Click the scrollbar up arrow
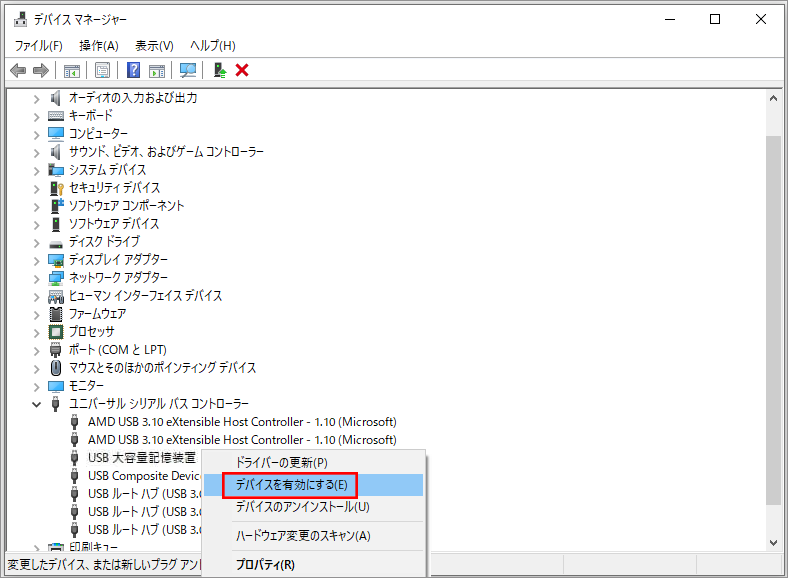This screenshot has width=788, height=578. (773, 99)
